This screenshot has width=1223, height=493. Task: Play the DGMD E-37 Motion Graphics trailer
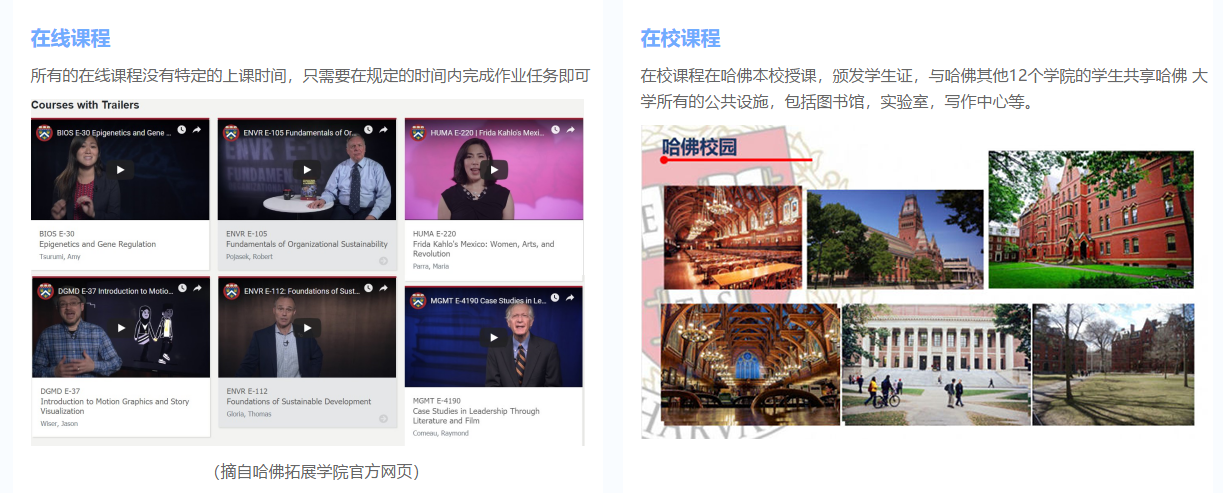(121, 327)
